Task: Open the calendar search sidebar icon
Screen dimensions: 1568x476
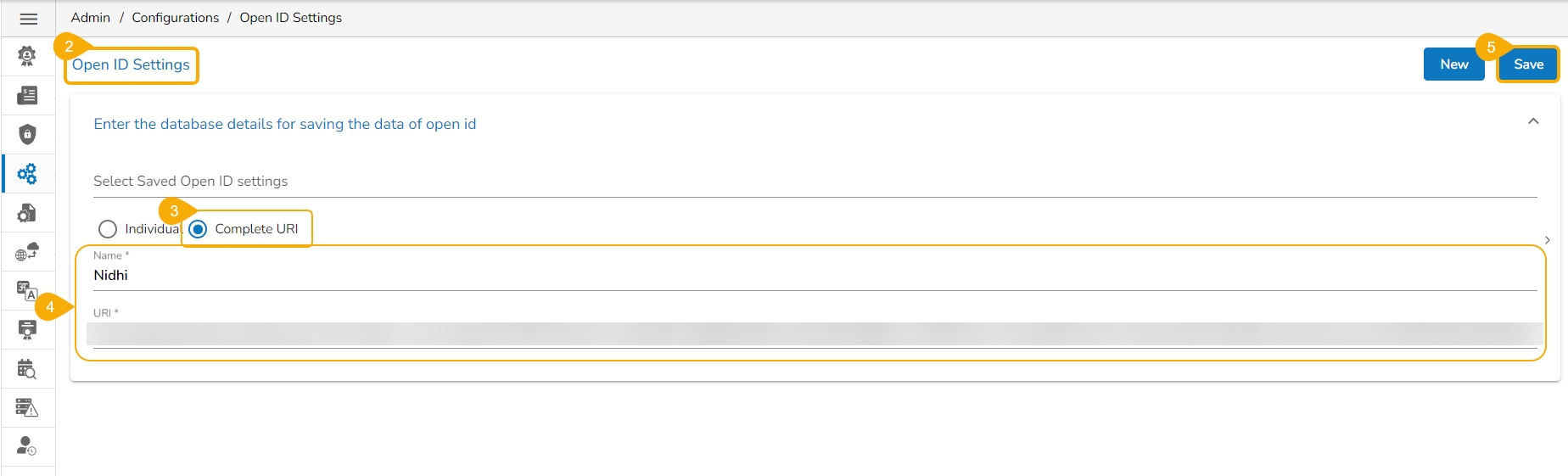Action: 27,369
